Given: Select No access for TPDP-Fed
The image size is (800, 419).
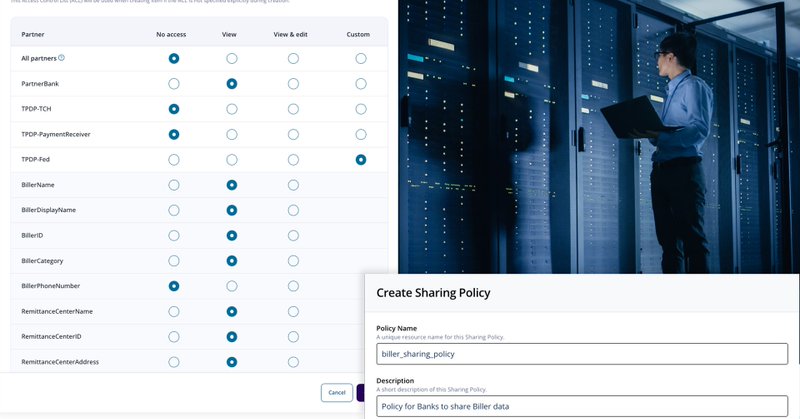Looking at the screenshot, I should (174, 160).
